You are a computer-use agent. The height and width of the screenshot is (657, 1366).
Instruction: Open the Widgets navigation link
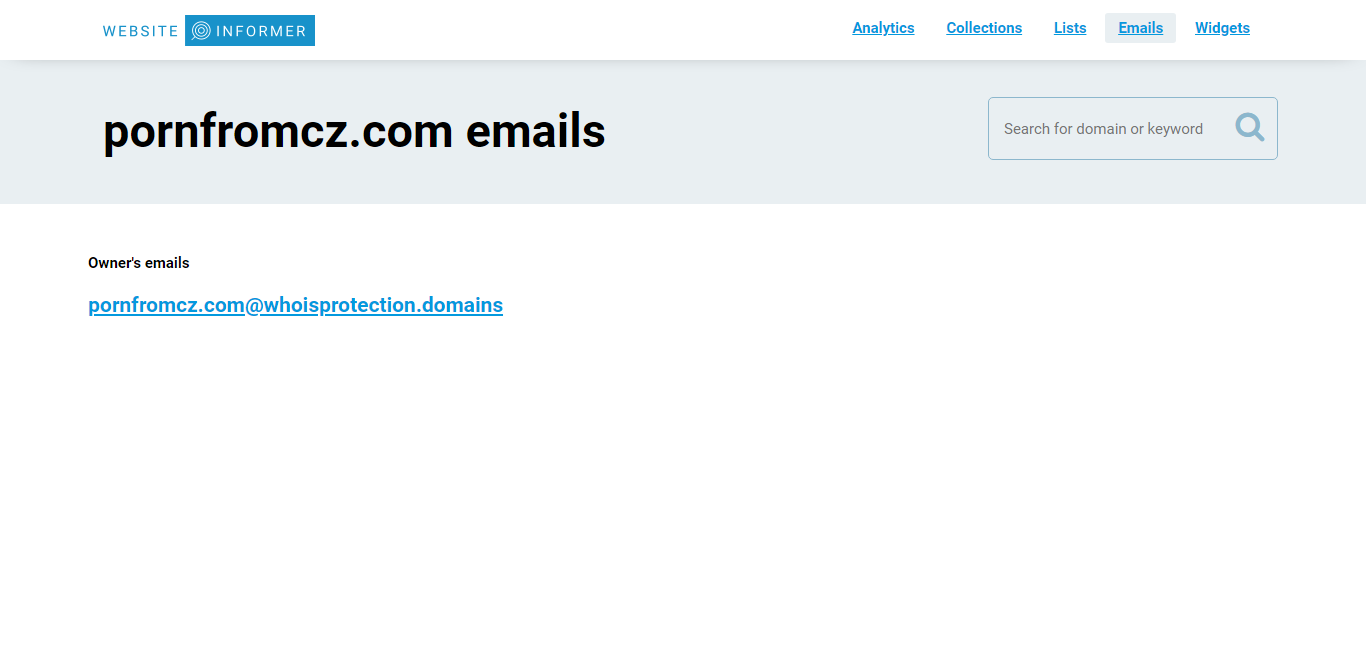tap(1222, 28)
